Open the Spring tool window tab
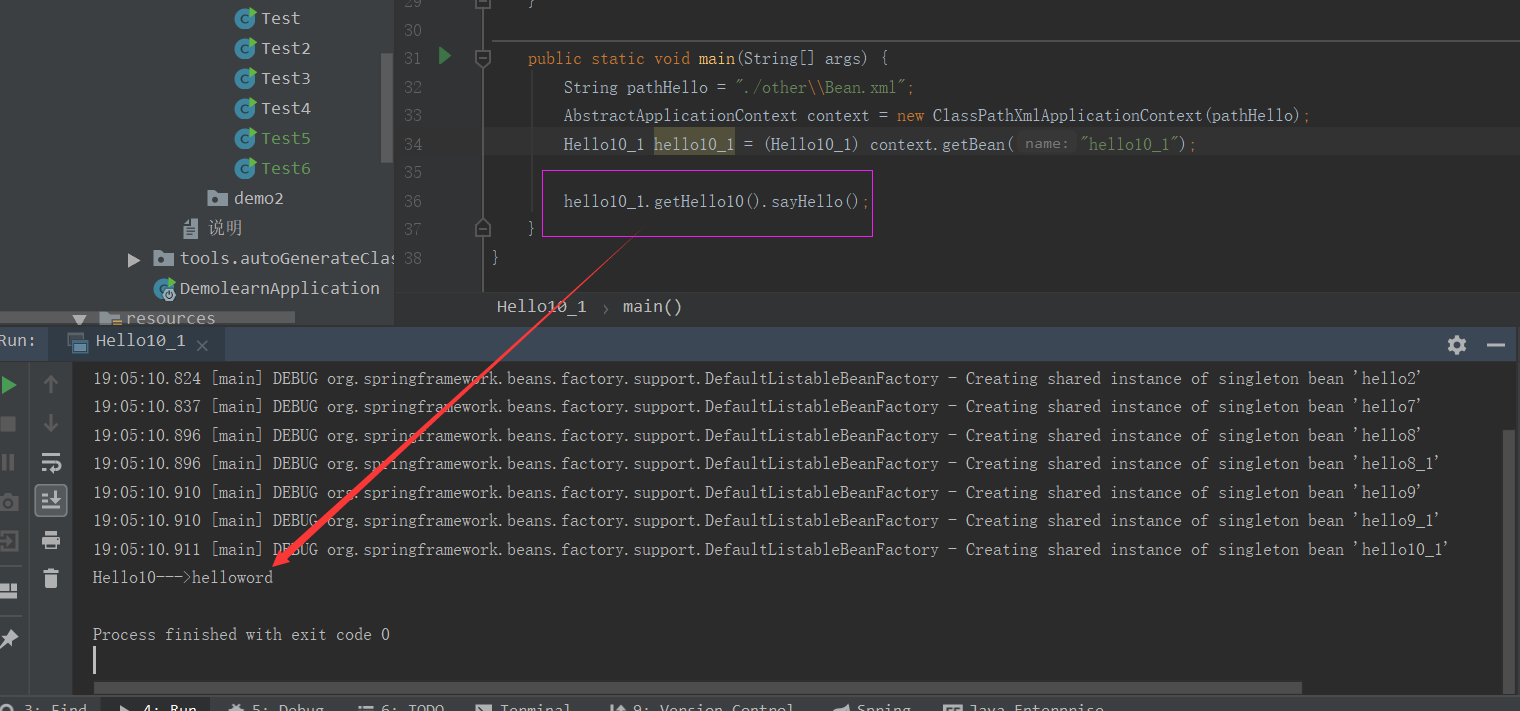This screenshot has height=711, width=1520. 872,705
